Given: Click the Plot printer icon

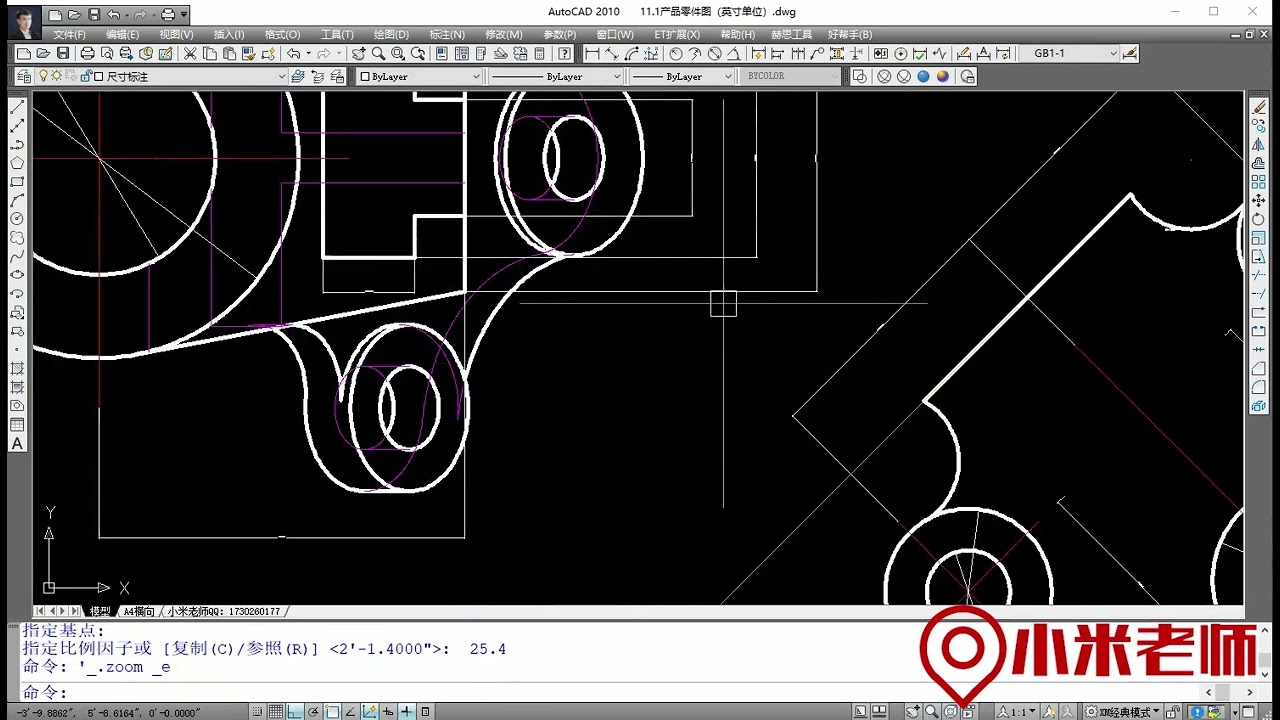Looking at the screenshot, I should point(87,53).
